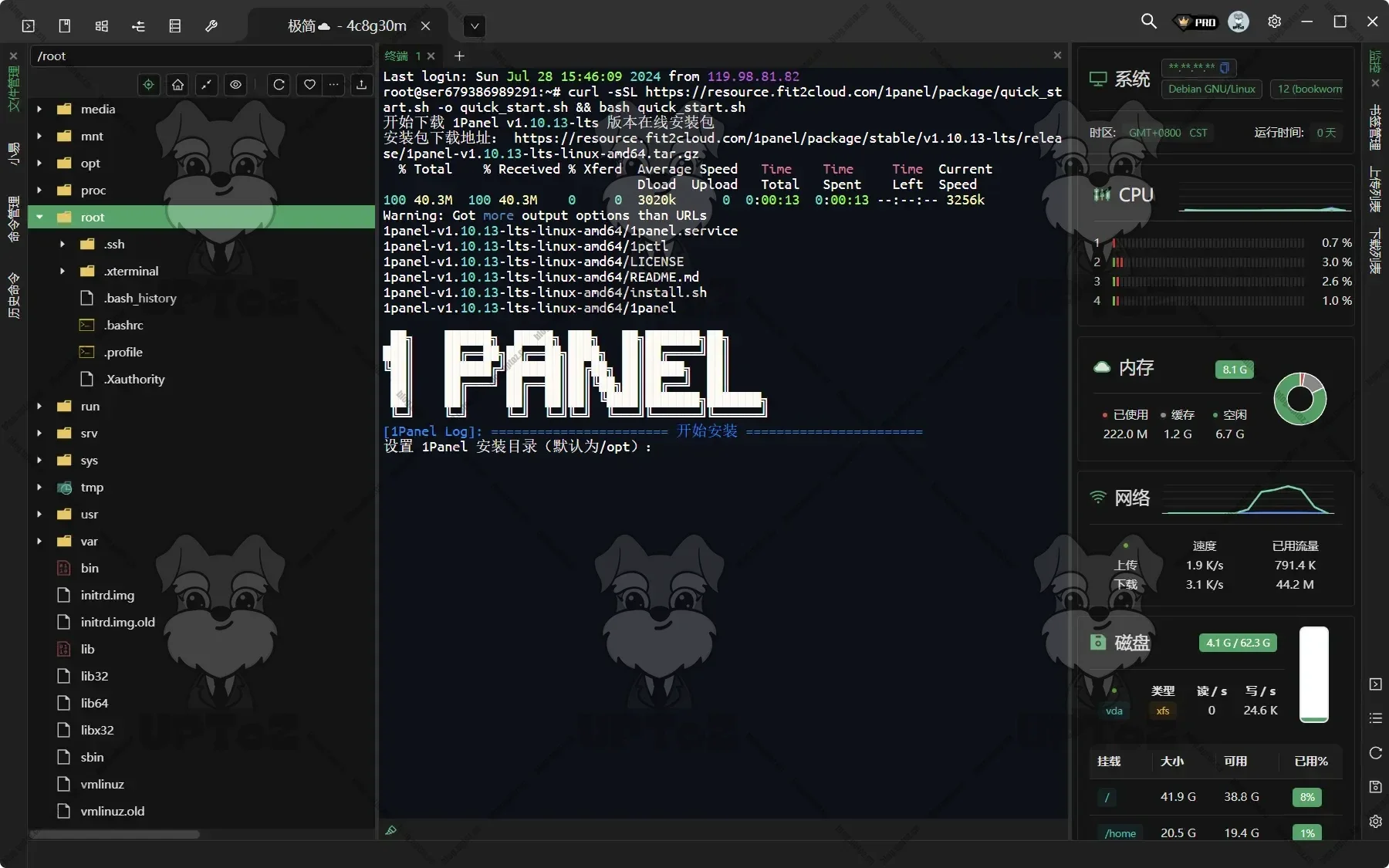Expand the proc folder
The height and width of the screenshot is (868, 1389).
pos(39,190)
